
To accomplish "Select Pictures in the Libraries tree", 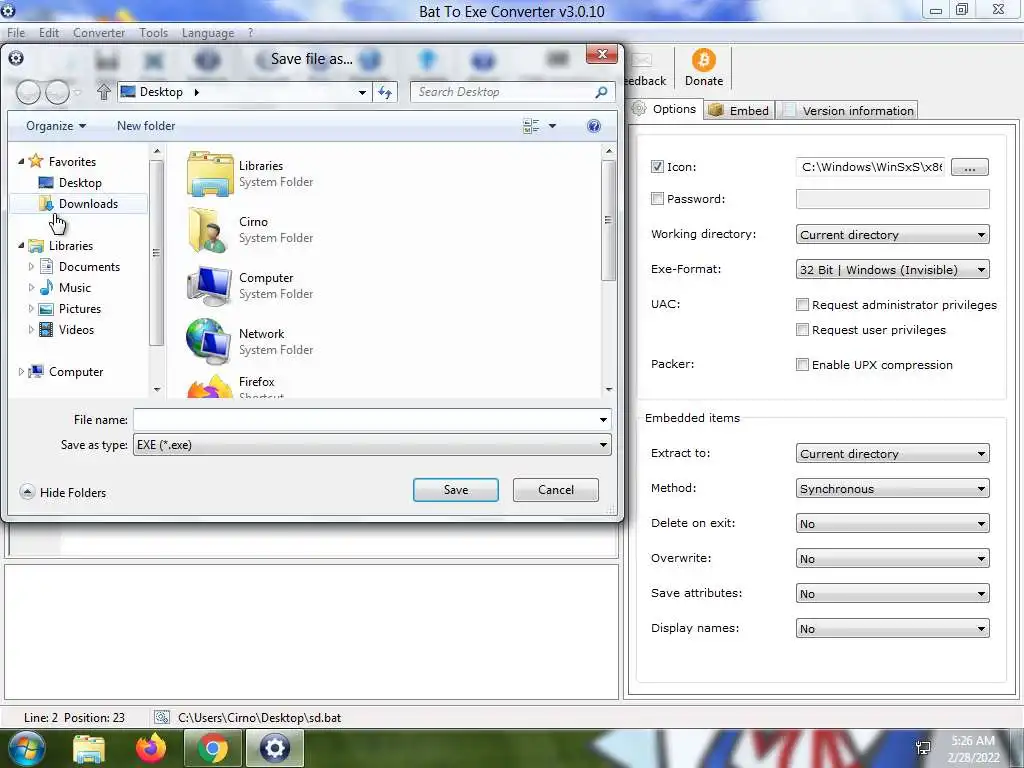I will pos(80,309).
